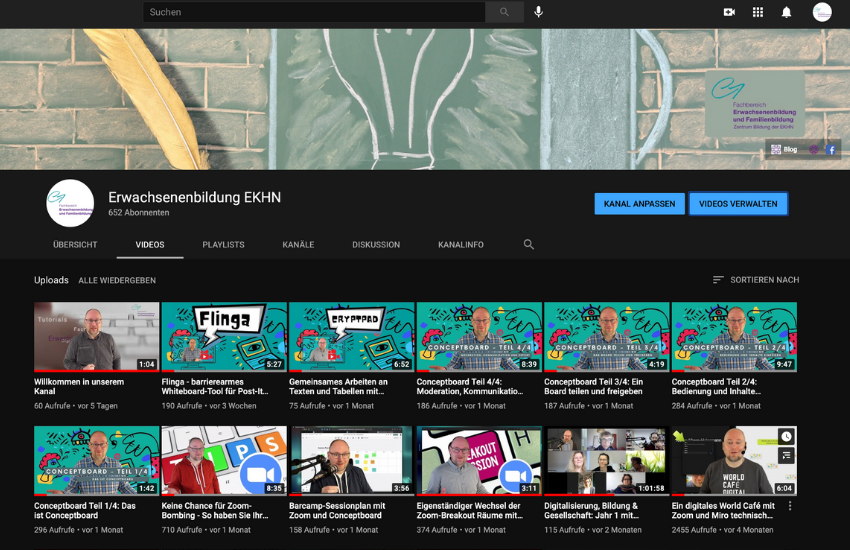This screenshot has width=850, height=550.
Task: Click title 'Keine Chance für Zoom-Bombing'
Action: click(215, 510)
